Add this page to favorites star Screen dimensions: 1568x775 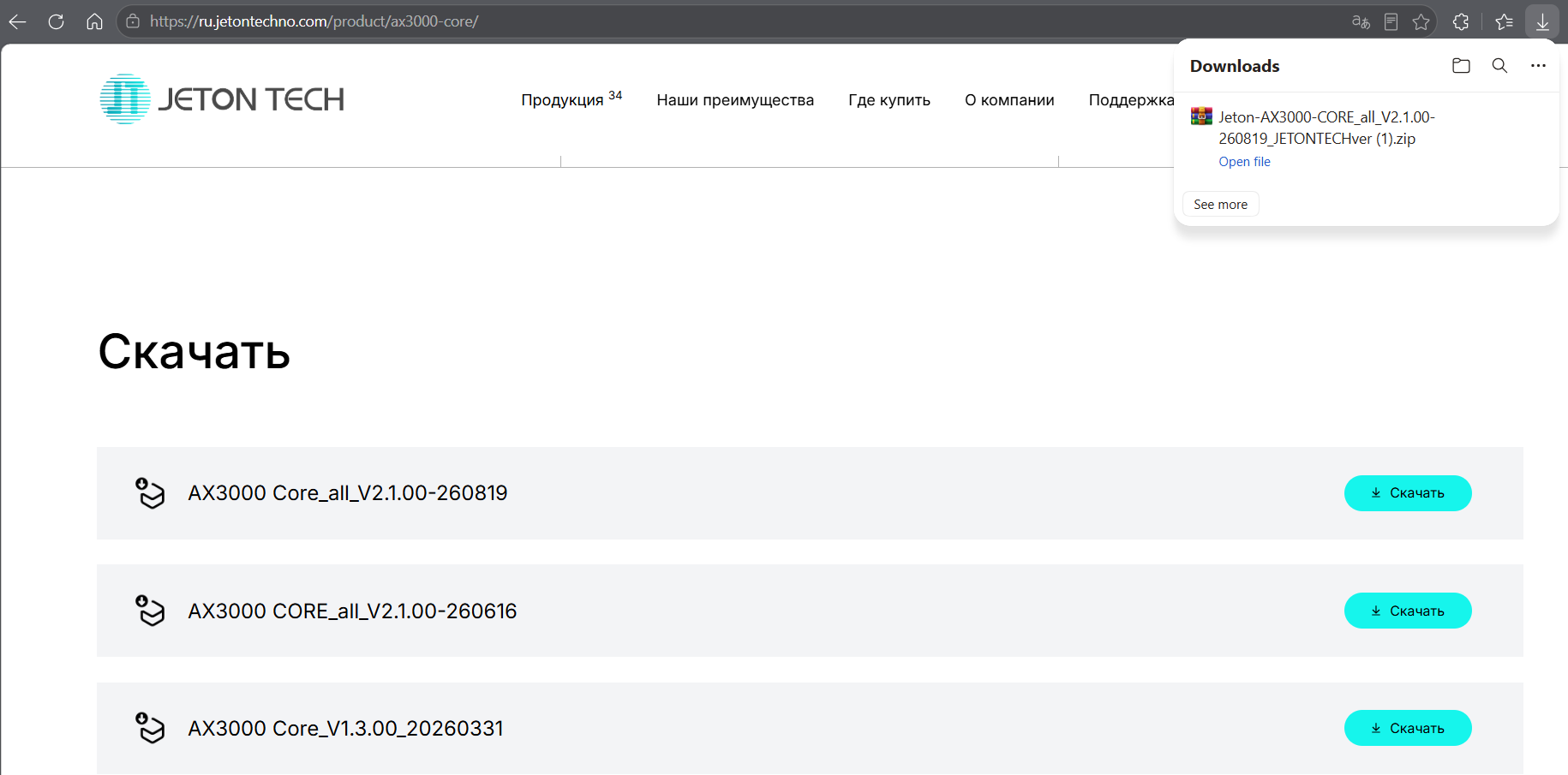tap(1421, 22)
